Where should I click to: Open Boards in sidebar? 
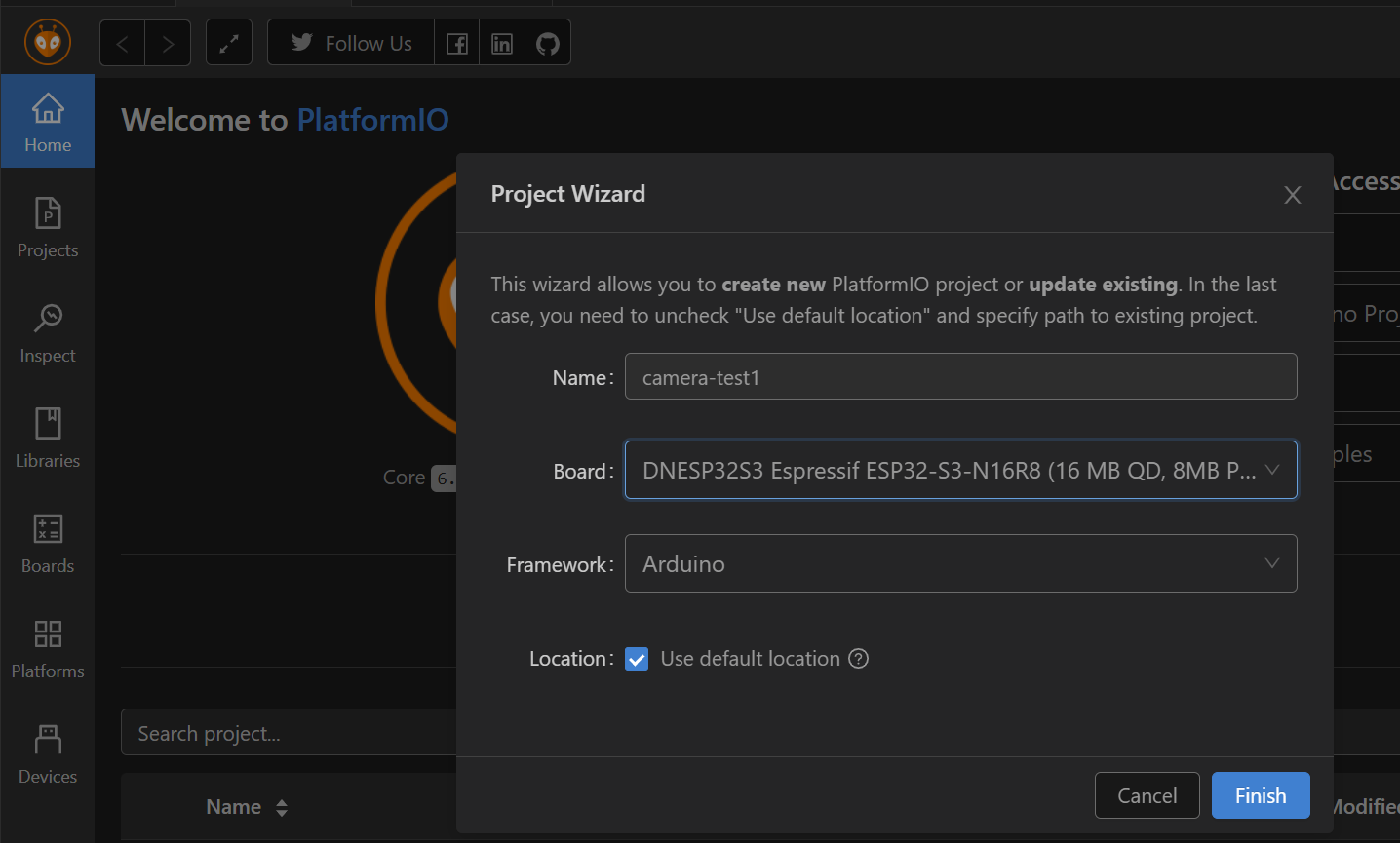tap(48, 543)
